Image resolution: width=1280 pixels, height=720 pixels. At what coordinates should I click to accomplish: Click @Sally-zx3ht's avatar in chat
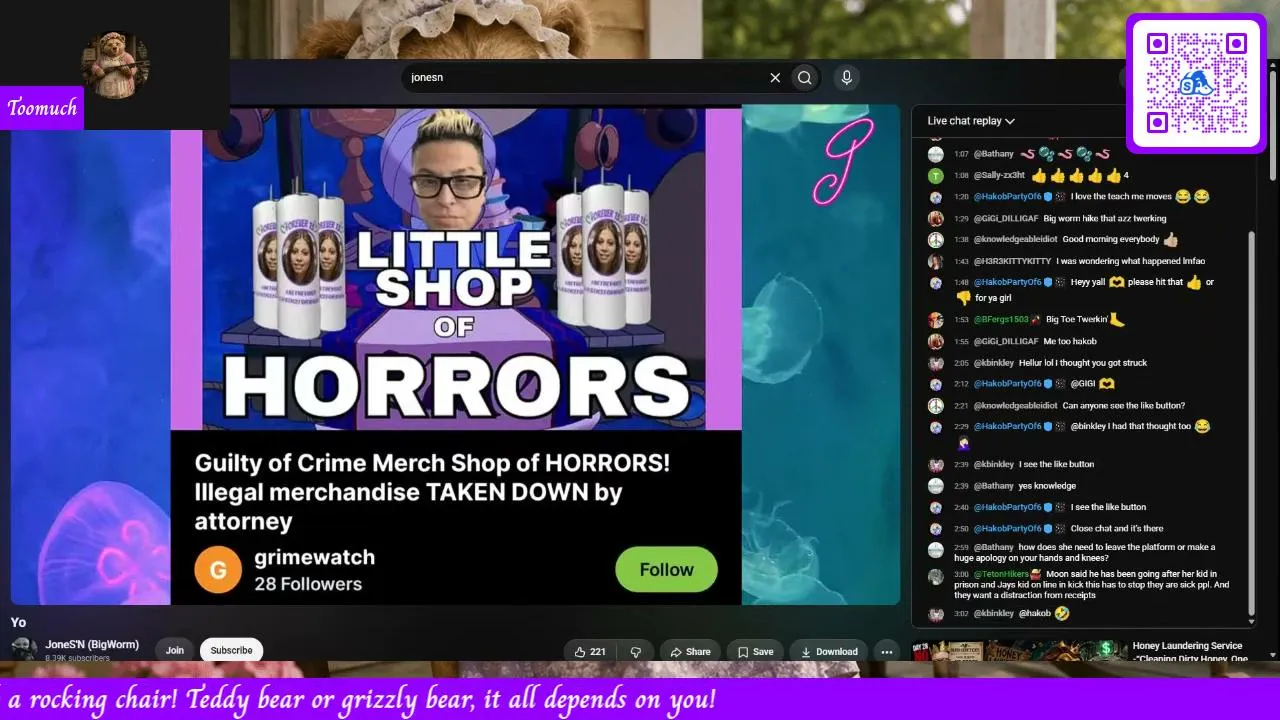pos(935,176)
